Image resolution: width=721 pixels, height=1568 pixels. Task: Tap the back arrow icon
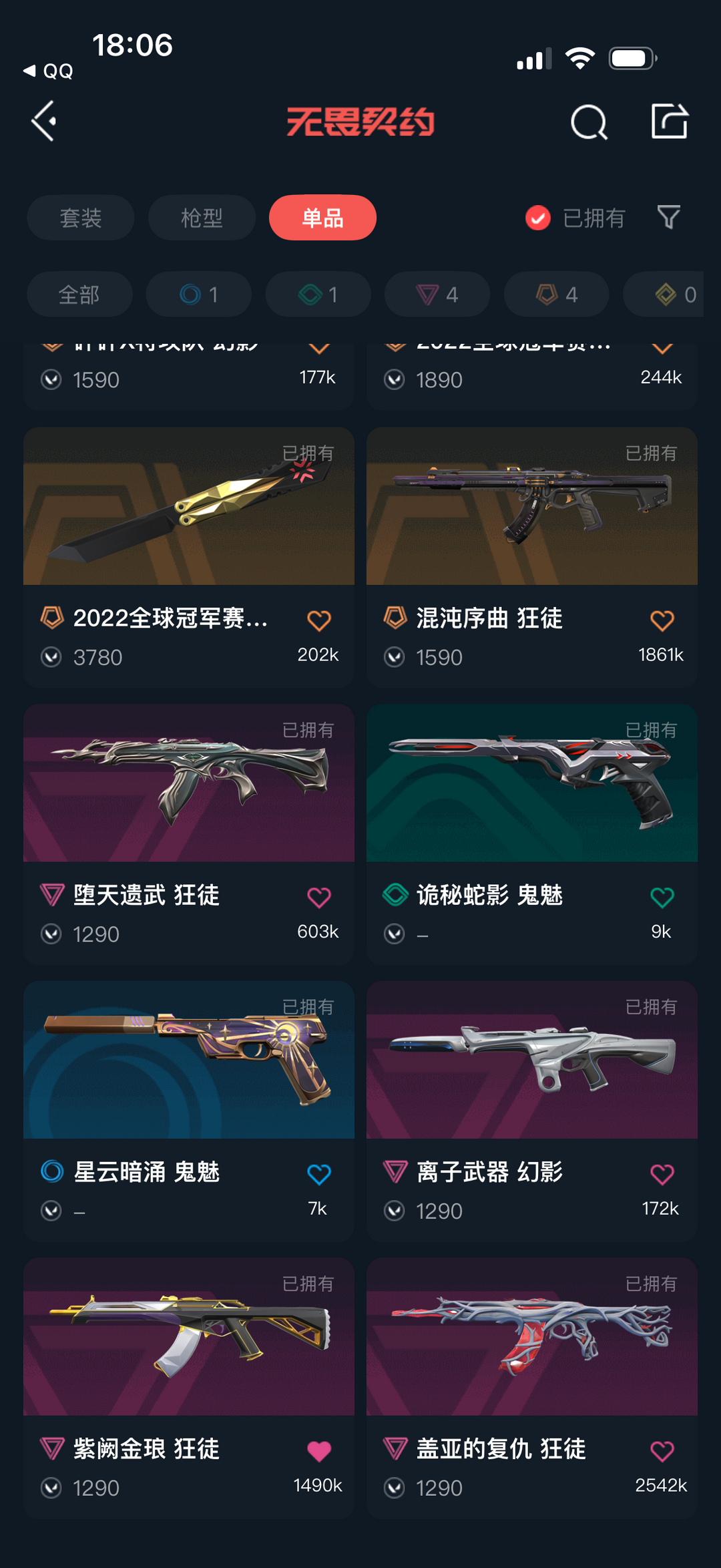click(44, 122)
